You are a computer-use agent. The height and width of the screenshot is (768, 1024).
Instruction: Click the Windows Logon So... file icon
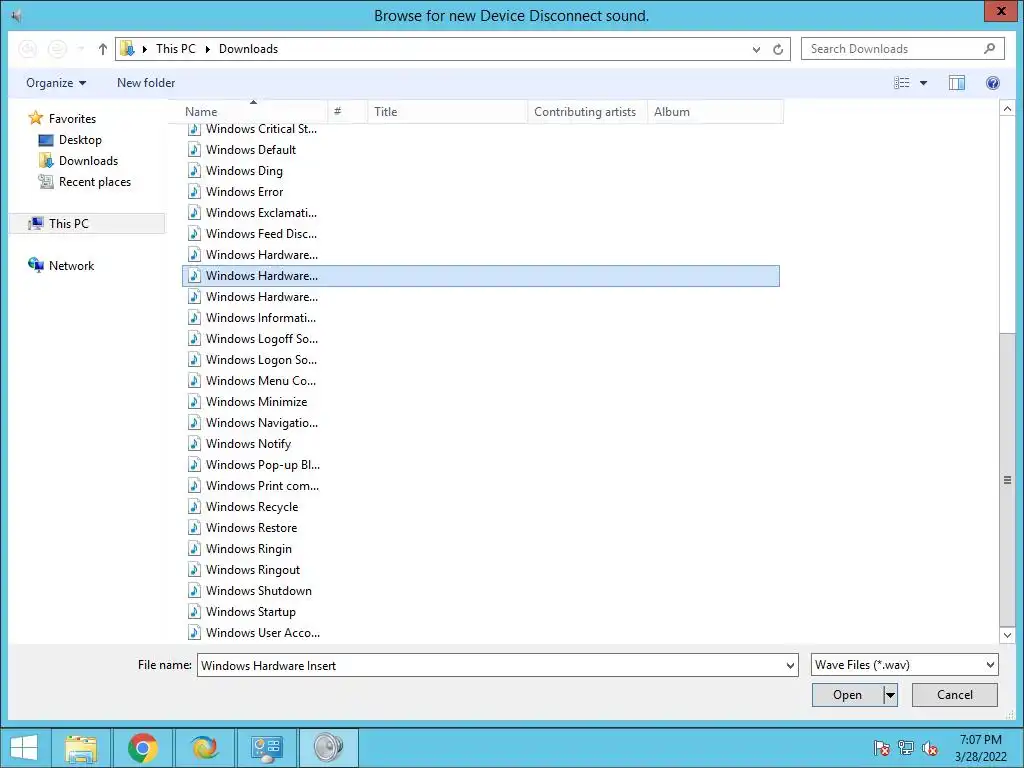(x=194, y=360)
